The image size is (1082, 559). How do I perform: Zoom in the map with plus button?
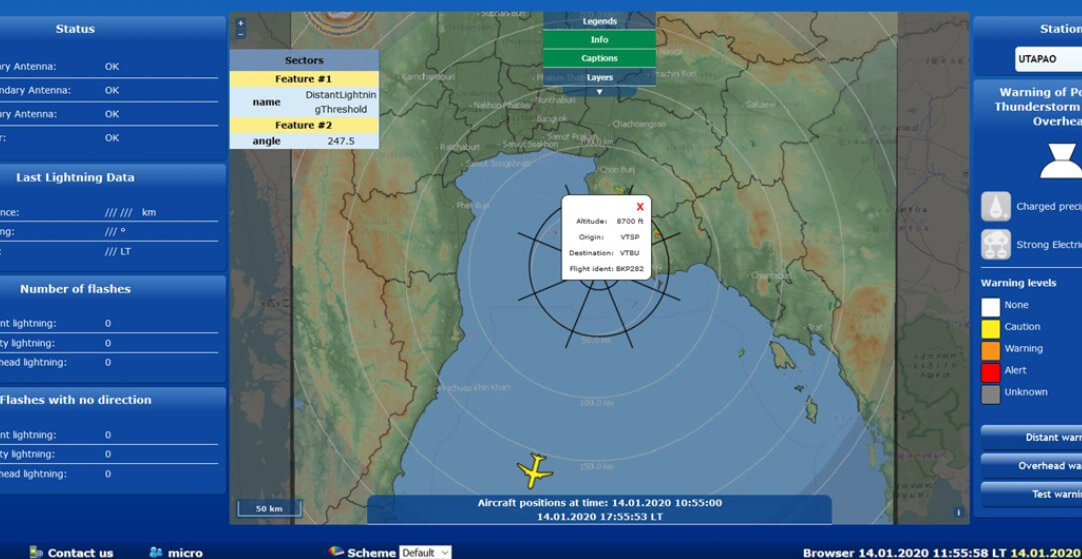(241, 22)
